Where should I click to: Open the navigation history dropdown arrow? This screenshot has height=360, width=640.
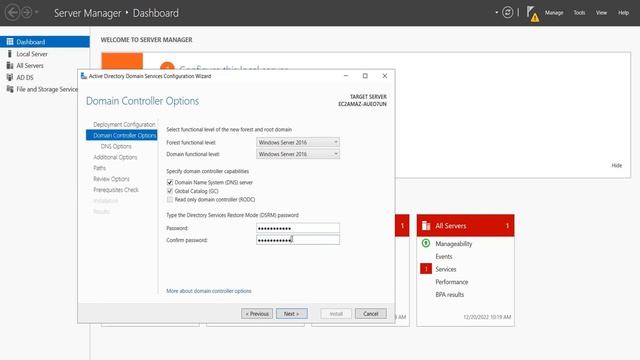(37, 12)
